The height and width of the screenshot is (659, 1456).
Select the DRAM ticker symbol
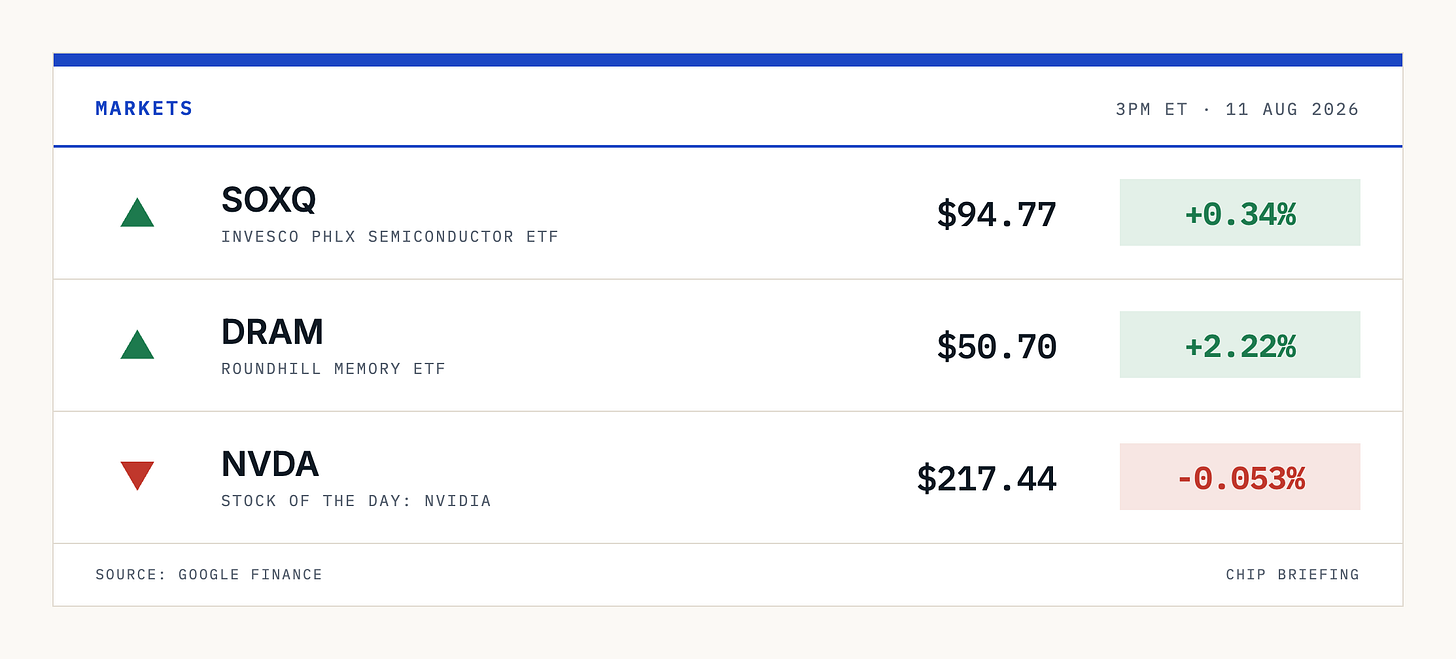pos(272,332)
